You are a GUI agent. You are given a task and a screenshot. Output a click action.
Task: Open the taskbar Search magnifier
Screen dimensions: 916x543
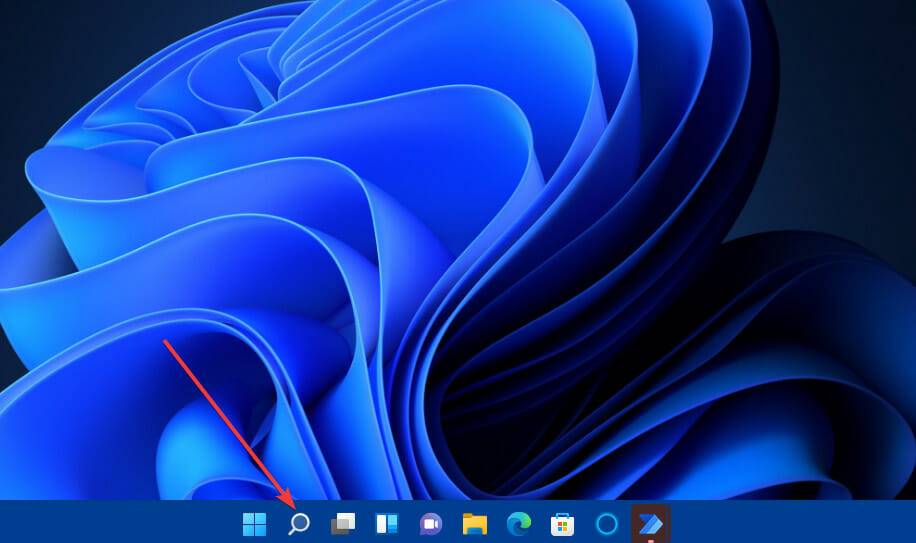pos(299,524)
